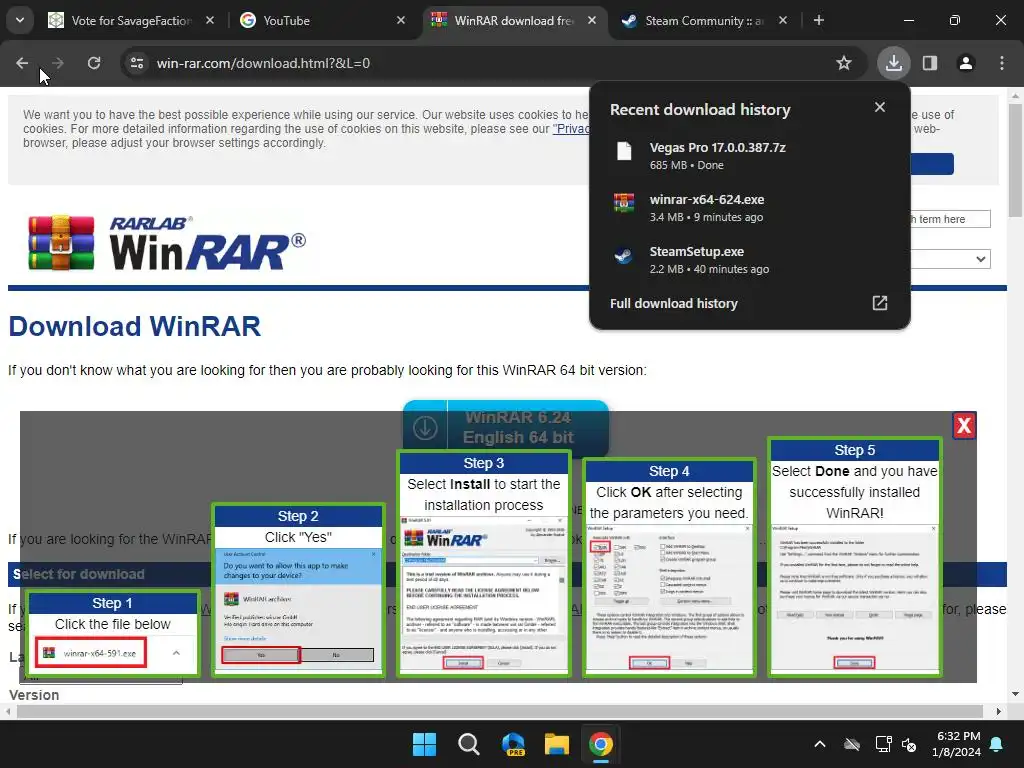Open File Explorer from the taskbar
The width and height of the screenshot is (1024, 768).
557,744
